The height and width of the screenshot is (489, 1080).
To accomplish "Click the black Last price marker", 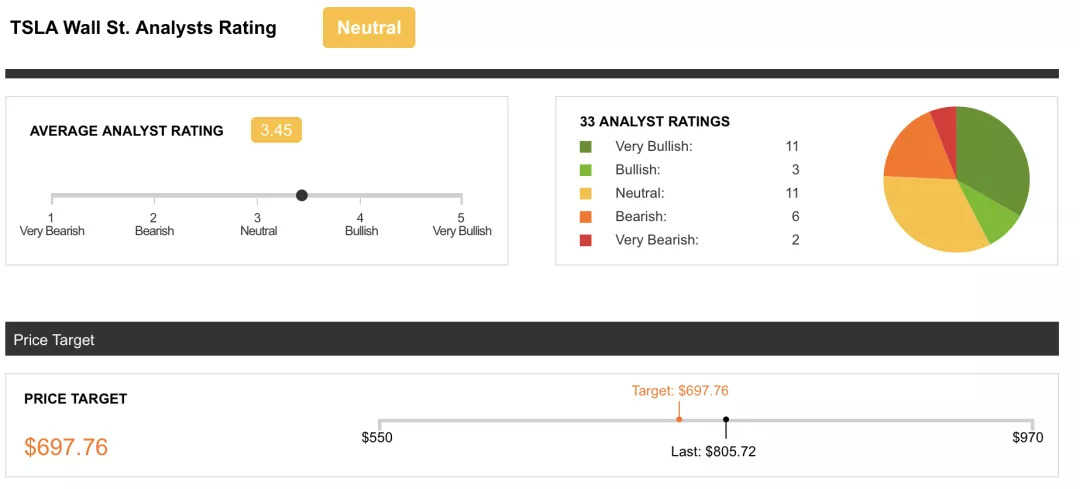I will 726,420.
